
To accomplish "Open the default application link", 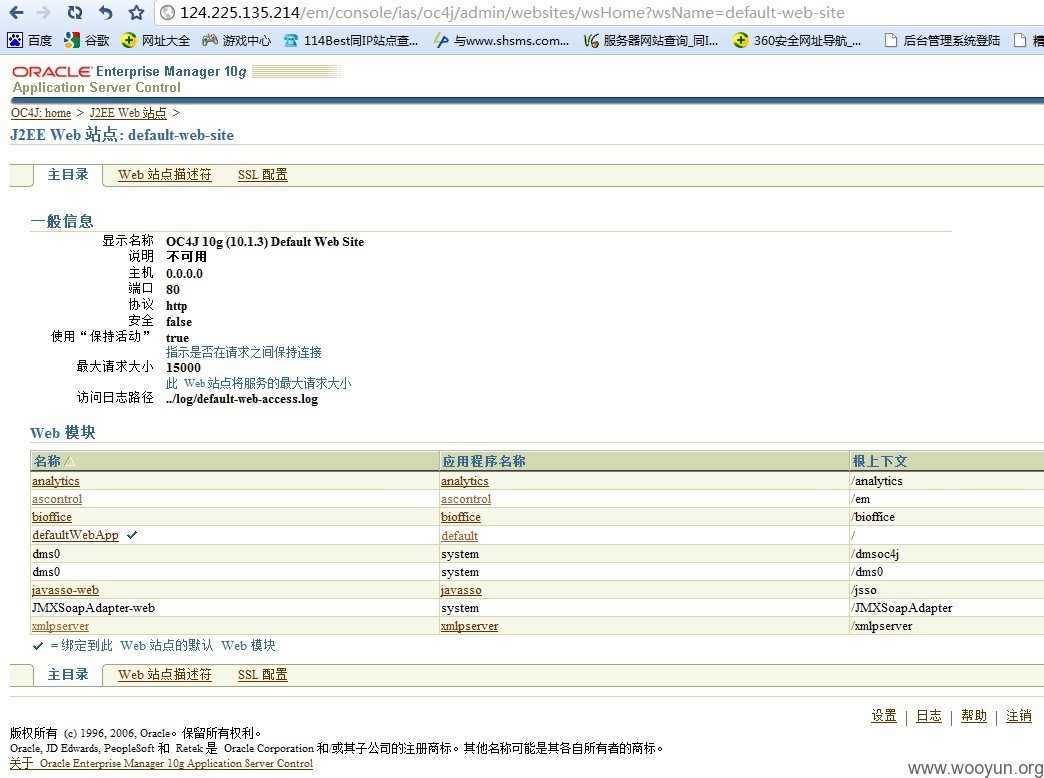I will click(x=459, y=536).
